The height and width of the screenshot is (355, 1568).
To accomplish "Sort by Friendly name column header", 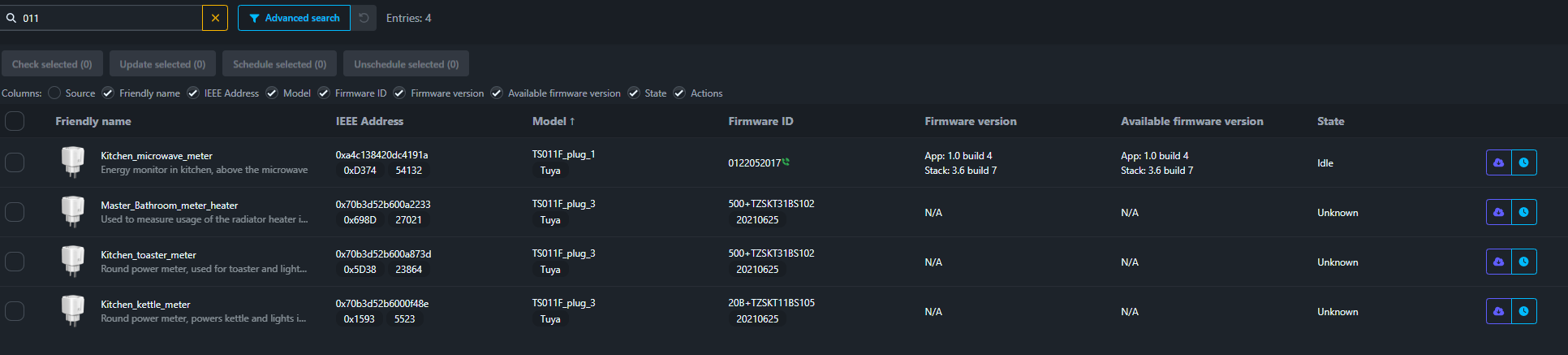I will point(93,121).
